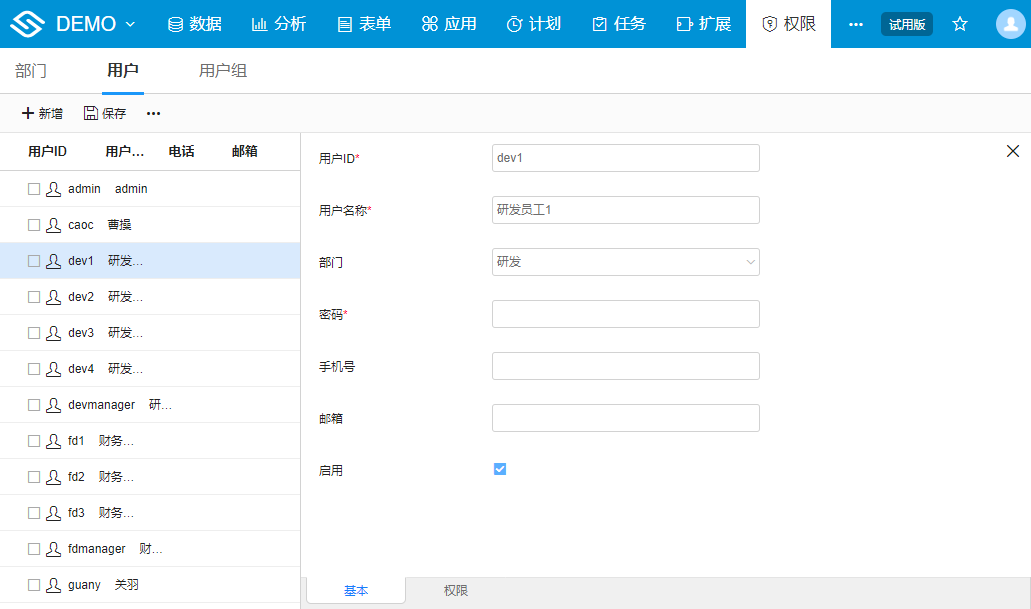Enable the 启用 checkbox in the form
Screen dimensions: 1031x609
(499, 468)
